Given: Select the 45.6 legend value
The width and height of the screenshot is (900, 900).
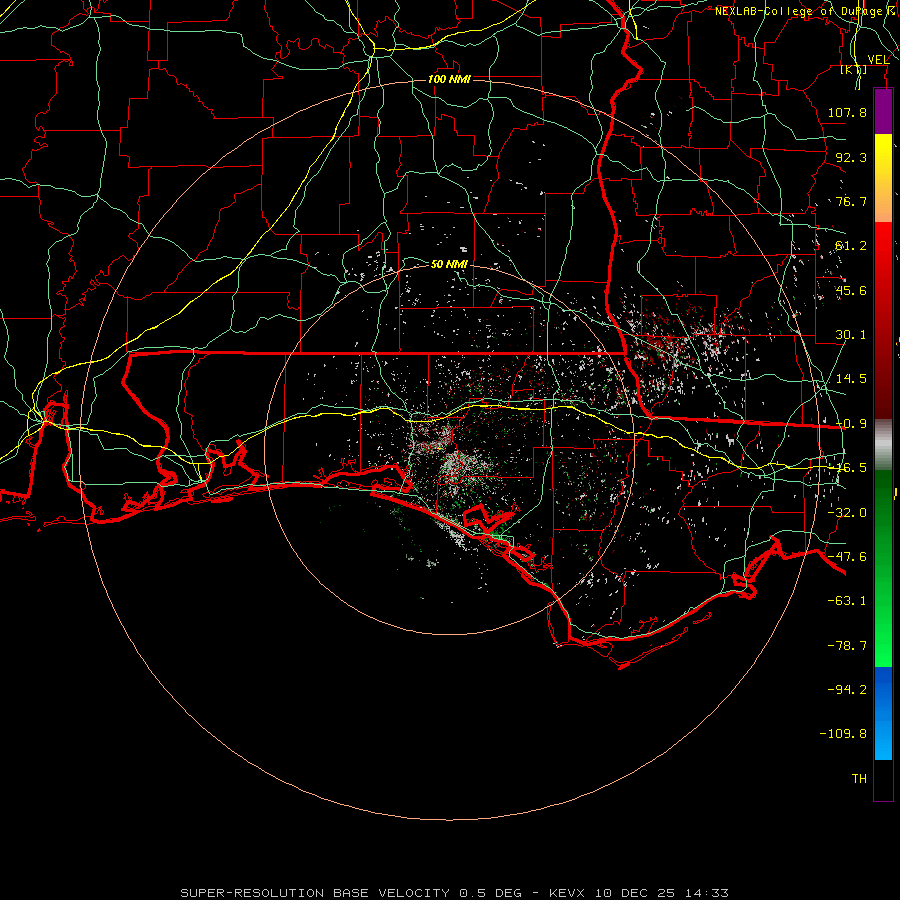Looking at the screenshot, I should click(851, 290).
